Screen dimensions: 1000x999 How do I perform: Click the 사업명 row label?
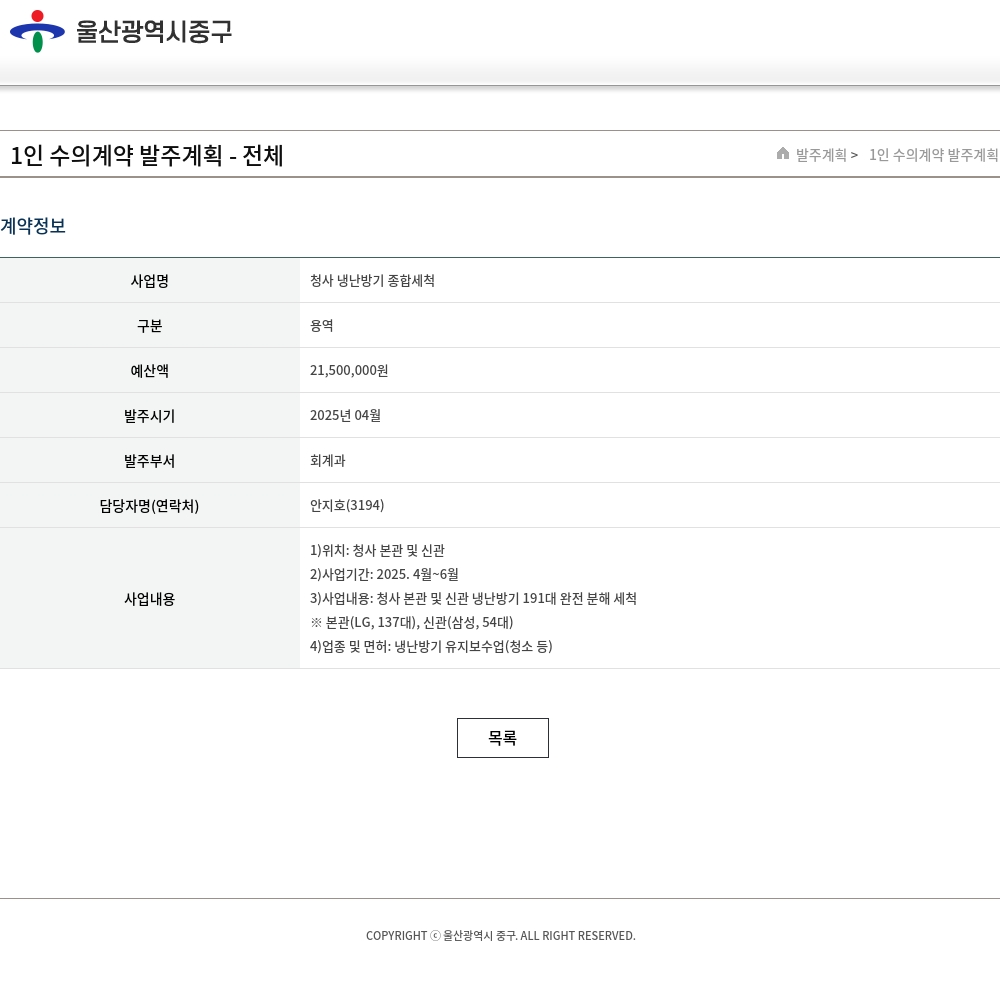[150, 281]
